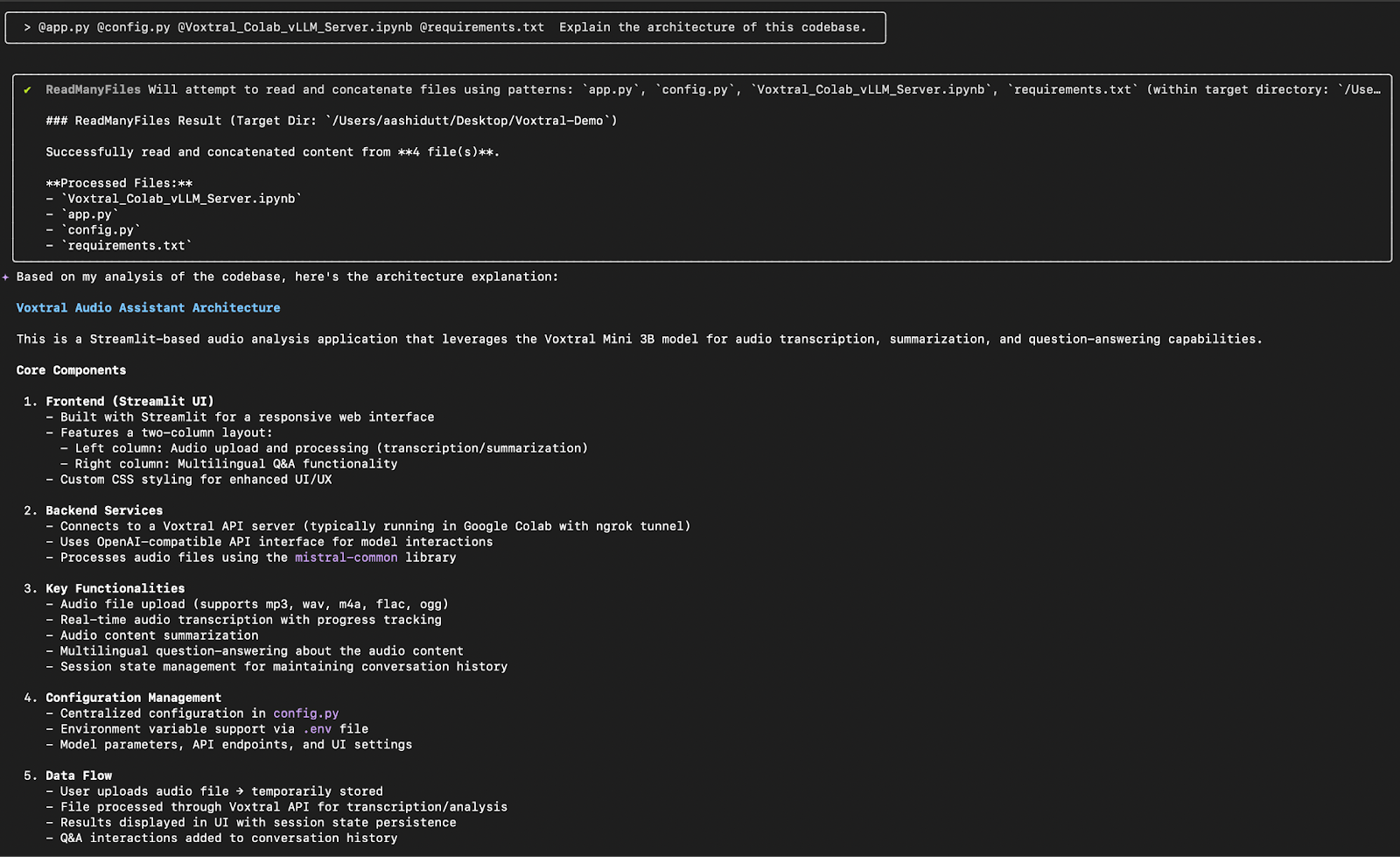Click '@requirements.txt' in the prompt
This screenshot has height=857, width=1400.
[x=482, y=27]
